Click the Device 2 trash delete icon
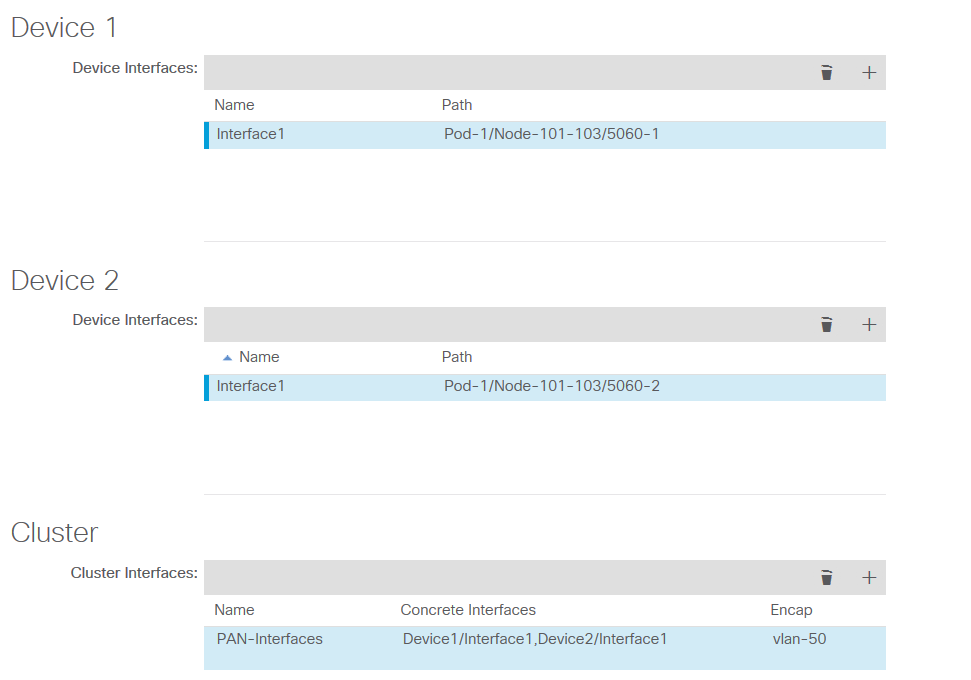Screen dimensions: 971x680 click(x=826, y=325)
